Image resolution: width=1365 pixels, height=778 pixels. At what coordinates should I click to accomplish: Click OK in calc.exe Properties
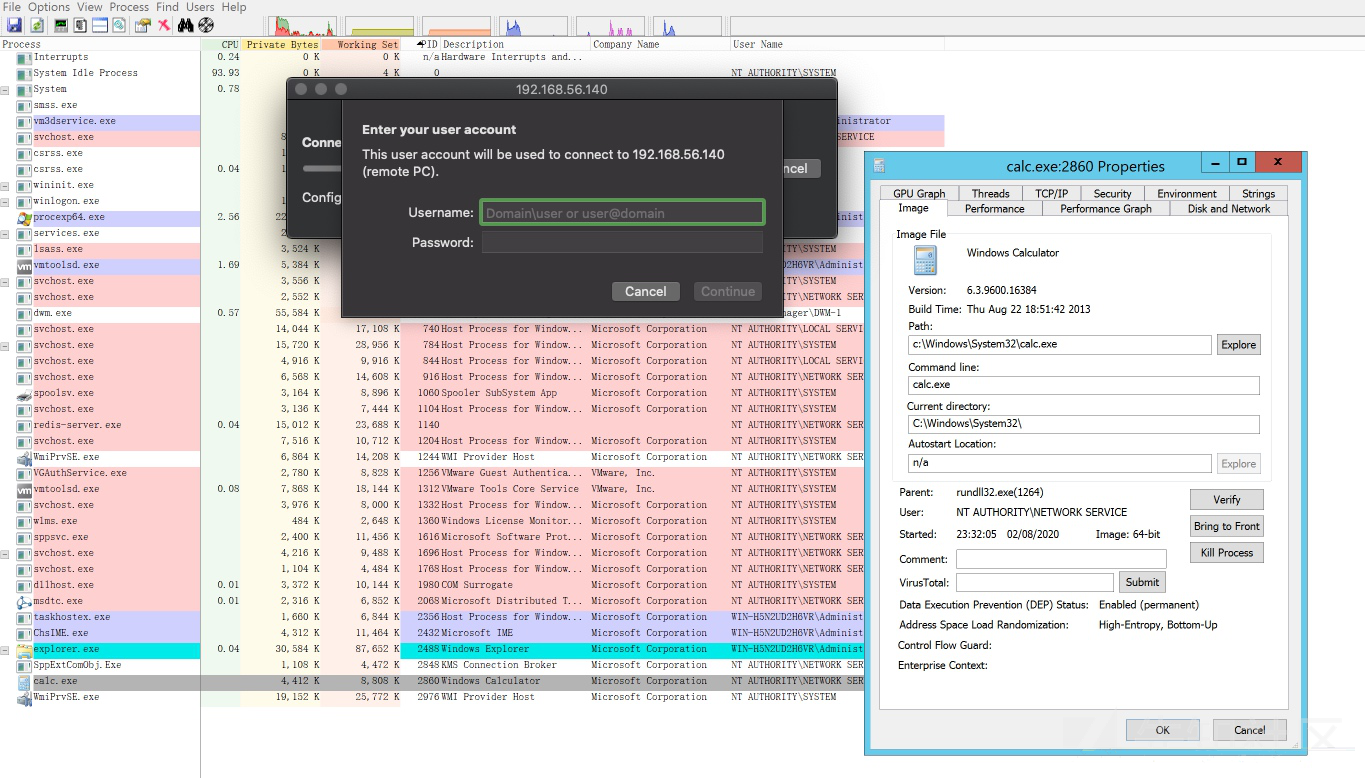pos(1163,730)
